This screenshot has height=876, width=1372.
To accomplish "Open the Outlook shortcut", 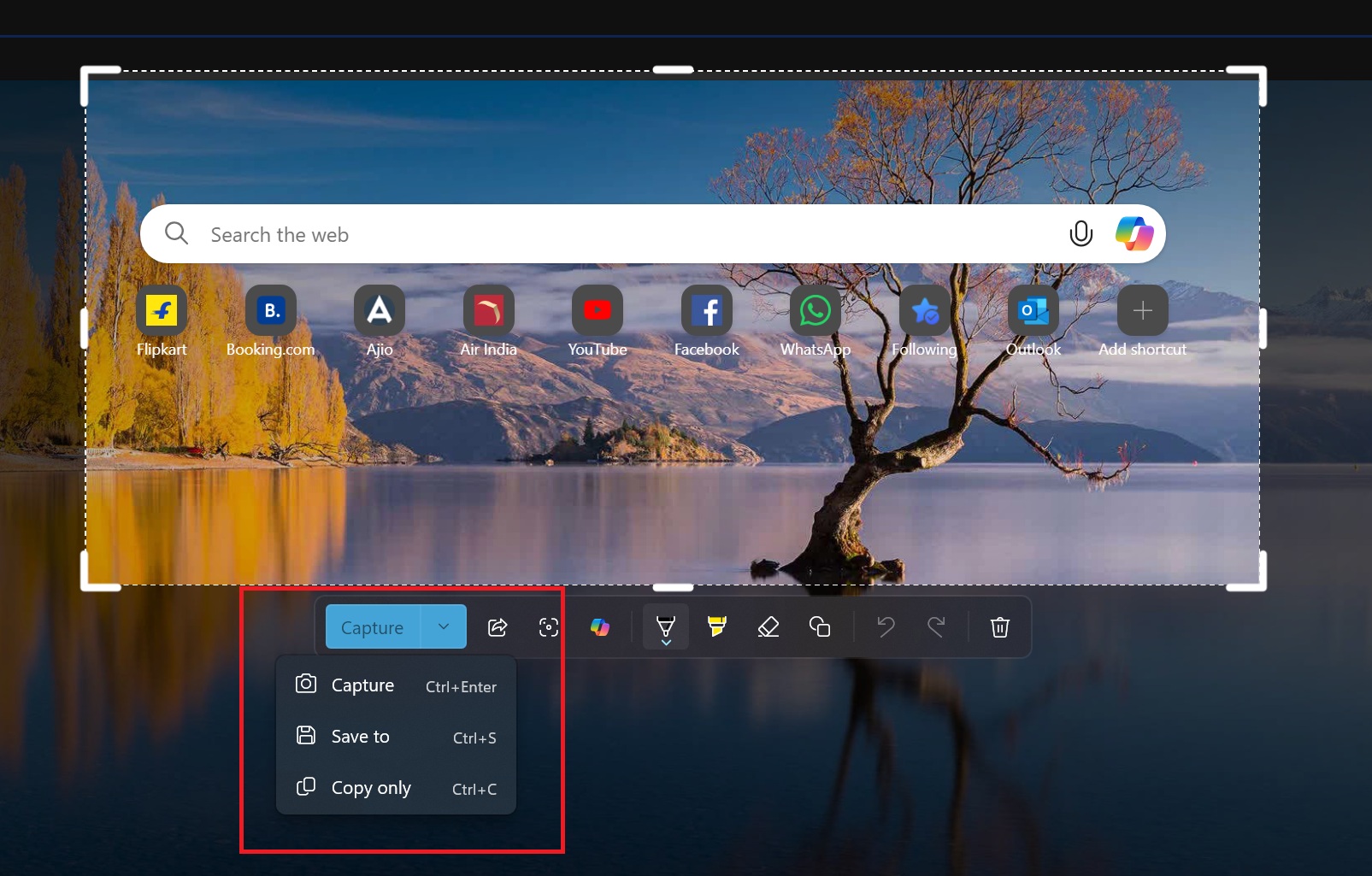I will 1033,321.
